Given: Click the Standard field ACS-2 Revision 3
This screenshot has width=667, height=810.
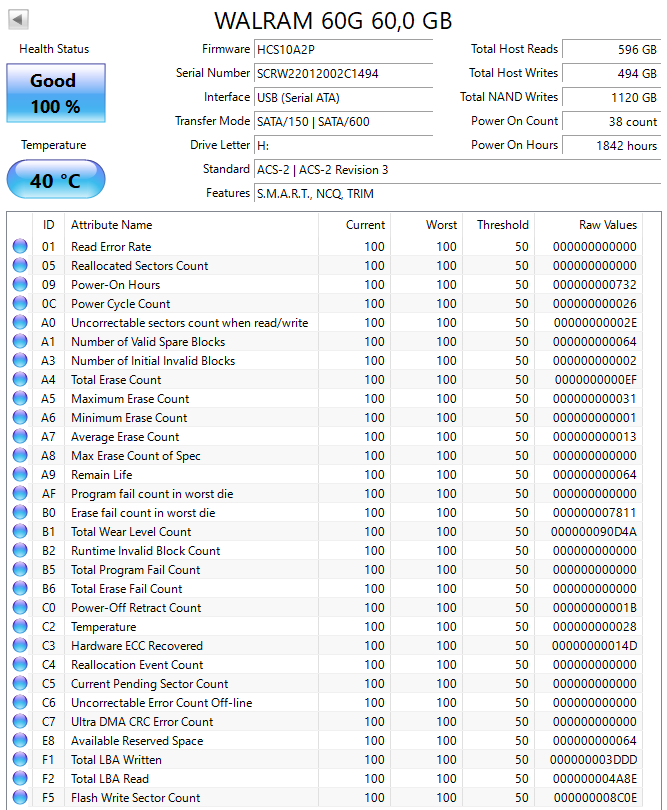Looking at the screenshot, I should coord(457,169).
